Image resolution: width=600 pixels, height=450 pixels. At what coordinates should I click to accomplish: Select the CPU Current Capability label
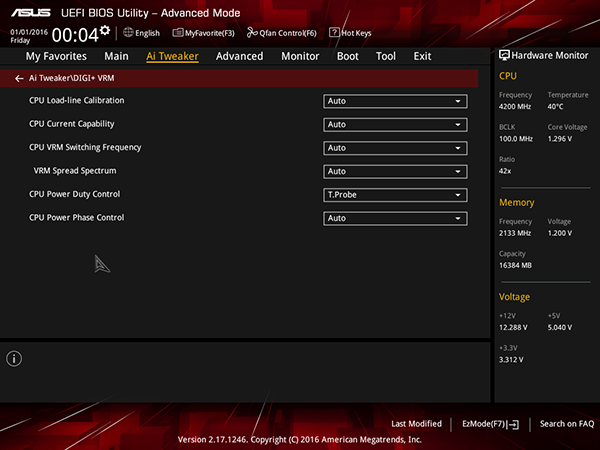pyautogui.click(x=72, y=124)
